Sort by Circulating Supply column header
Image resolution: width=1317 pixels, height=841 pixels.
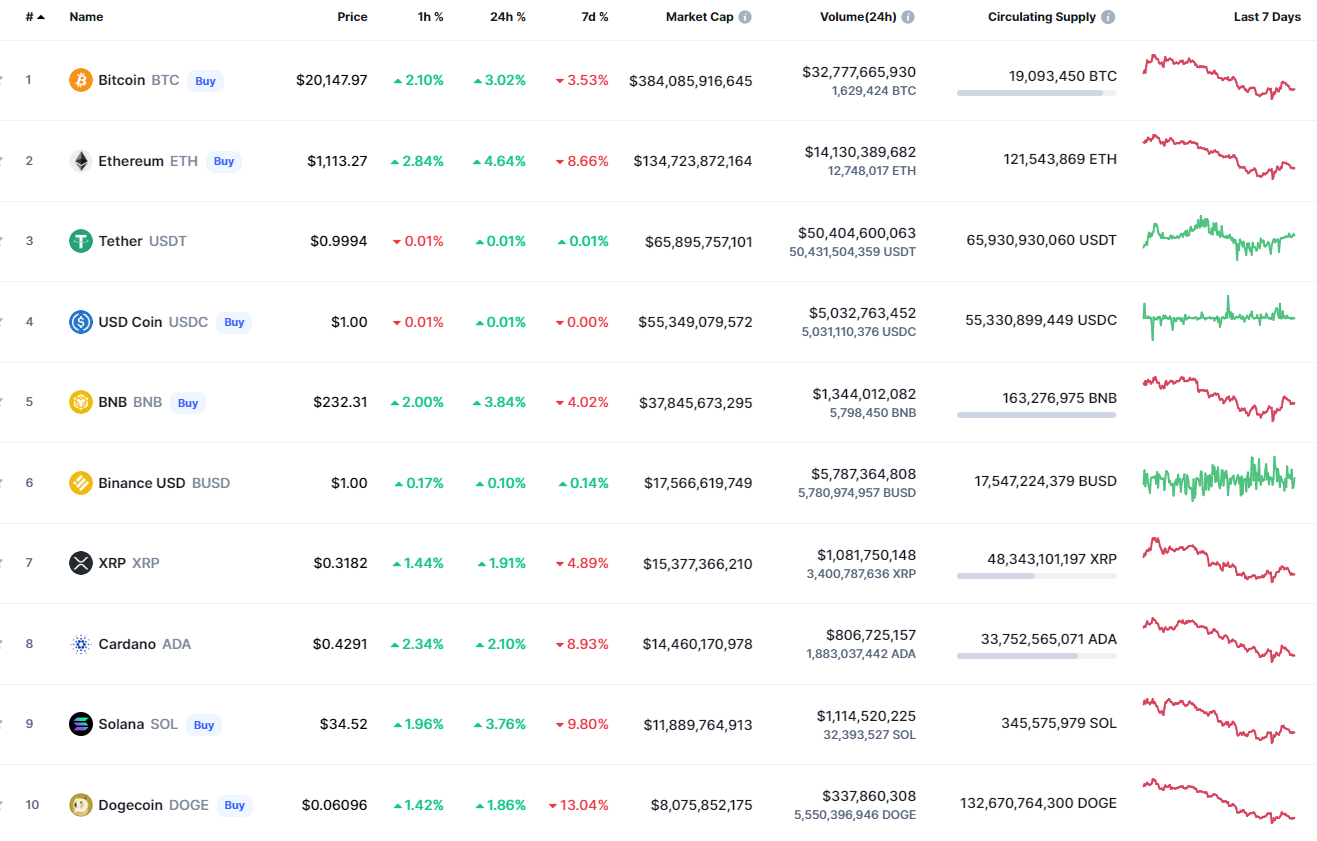(1042, 17)
